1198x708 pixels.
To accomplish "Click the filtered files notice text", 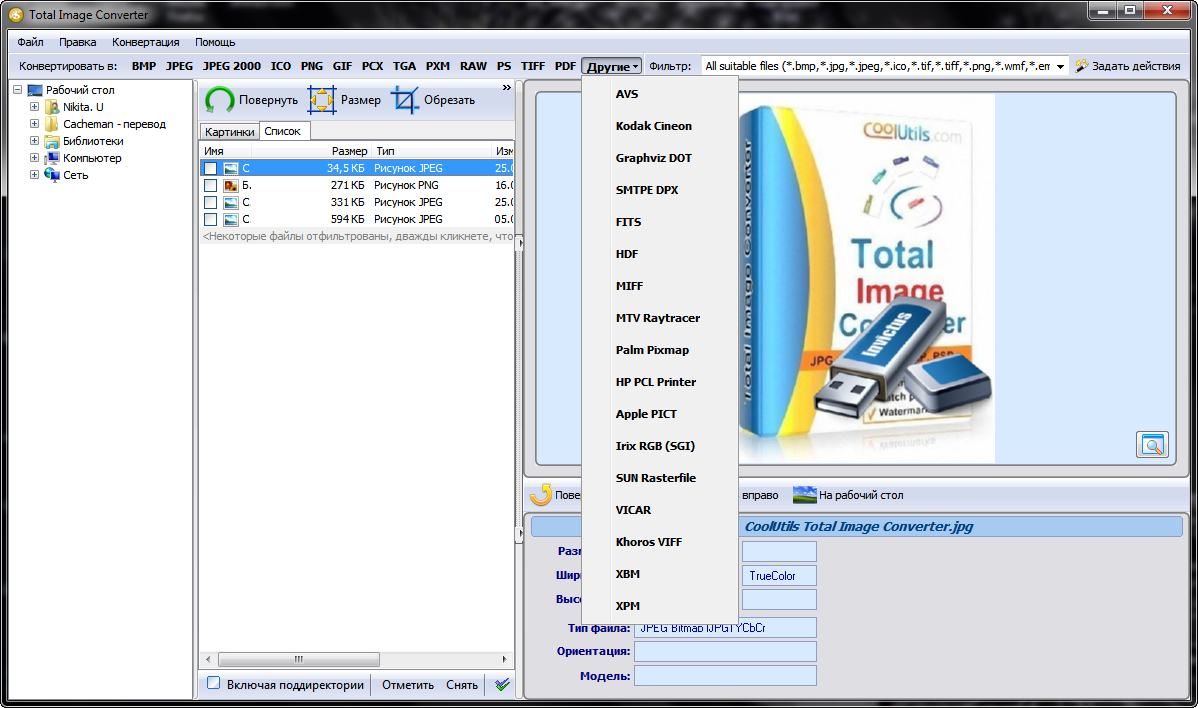I will [x=358, y=237].
